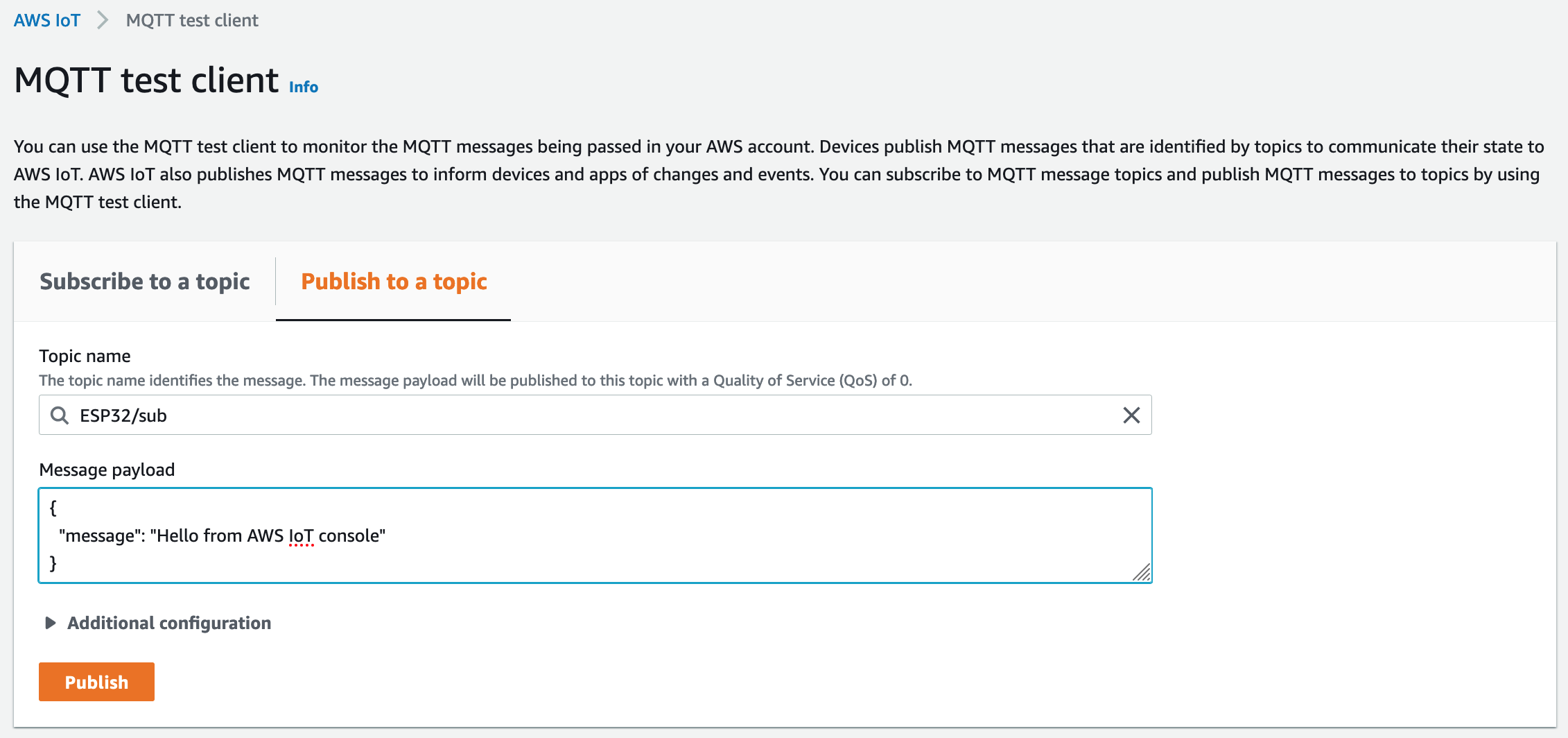Click the Message payload label
This screenshot has height=738, width=1568.
click(x=107, y=470)
